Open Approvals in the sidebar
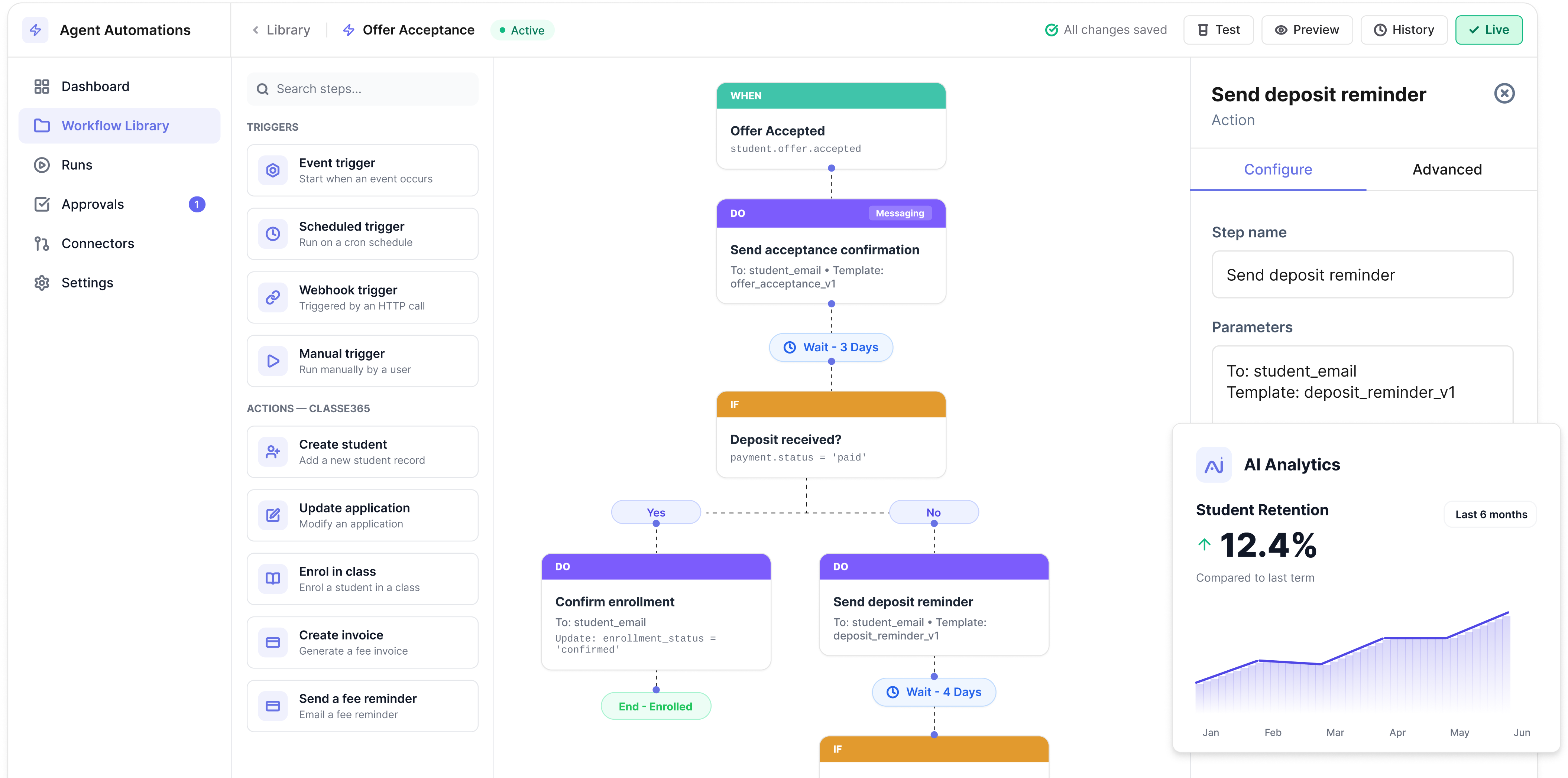The image size is (1568, 778). pyautogui.click(x=119, y=204)
